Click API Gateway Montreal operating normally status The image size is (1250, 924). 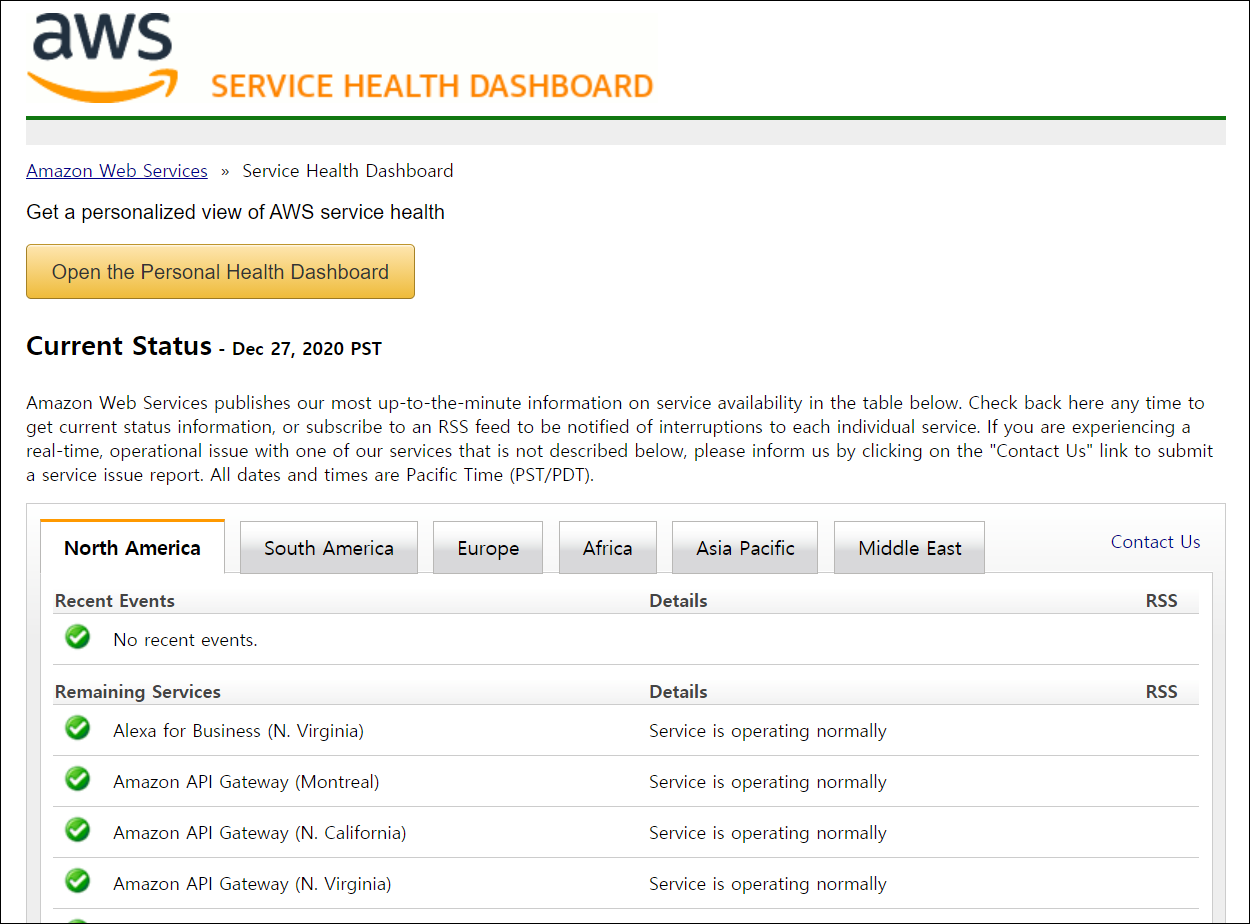coord(768,782)
